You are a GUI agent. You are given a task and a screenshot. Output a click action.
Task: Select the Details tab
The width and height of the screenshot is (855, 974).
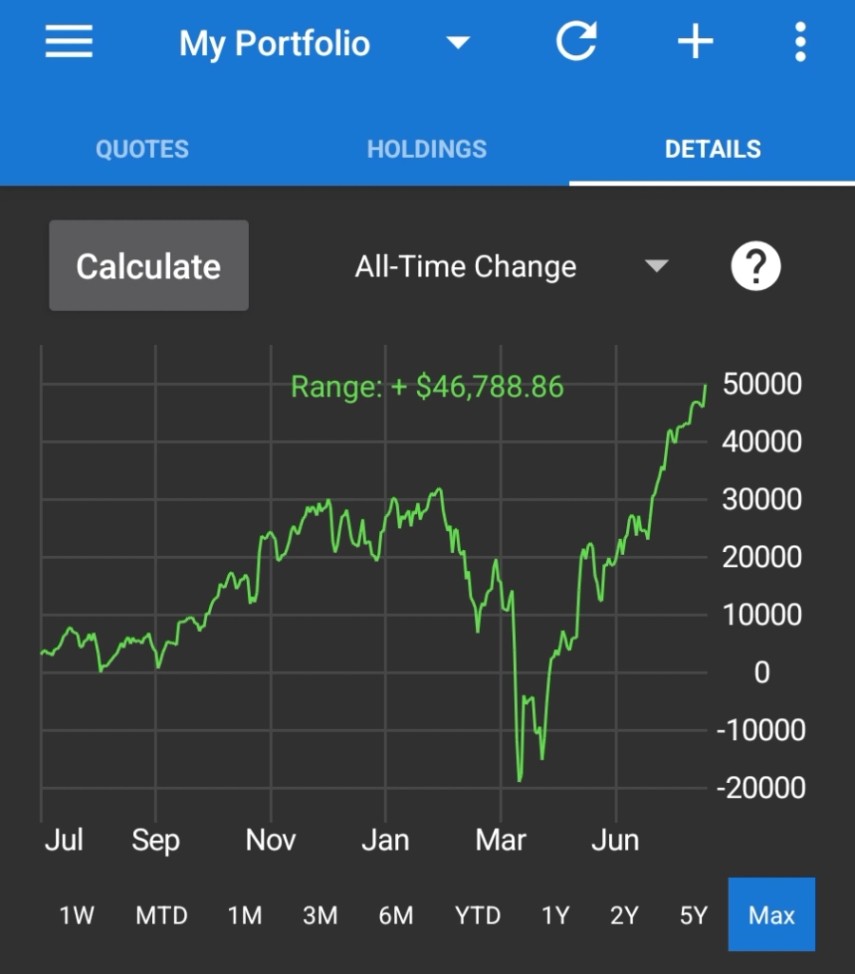point(713,149)
